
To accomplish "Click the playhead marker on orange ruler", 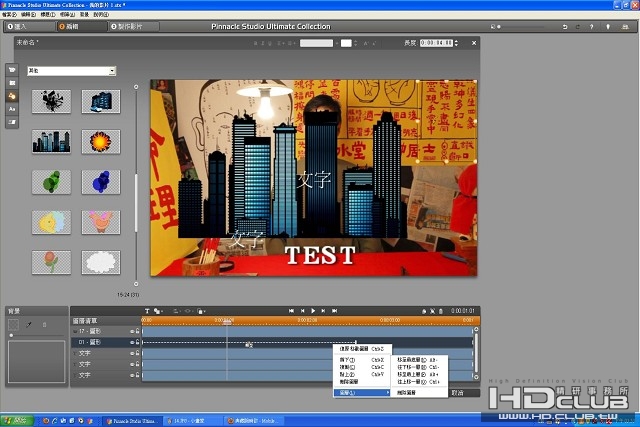I will (227, 322).
